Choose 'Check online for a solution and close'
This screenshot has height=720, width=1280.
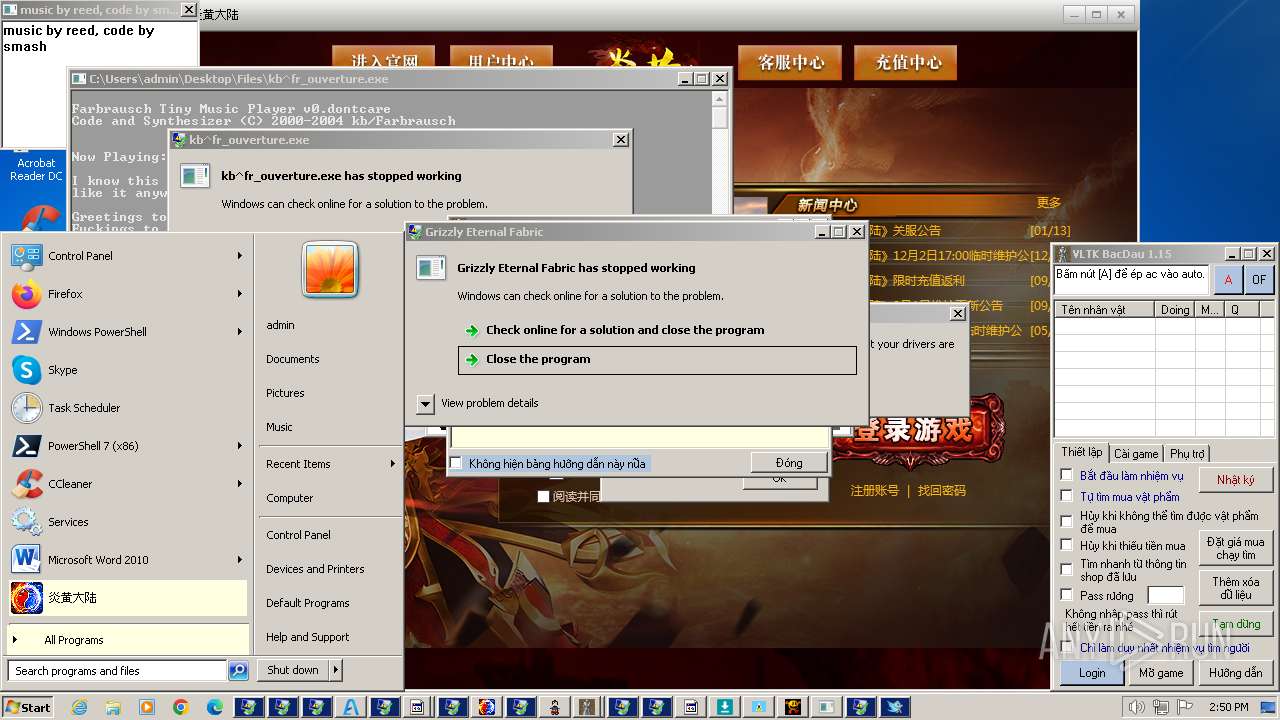click(657, 330)
